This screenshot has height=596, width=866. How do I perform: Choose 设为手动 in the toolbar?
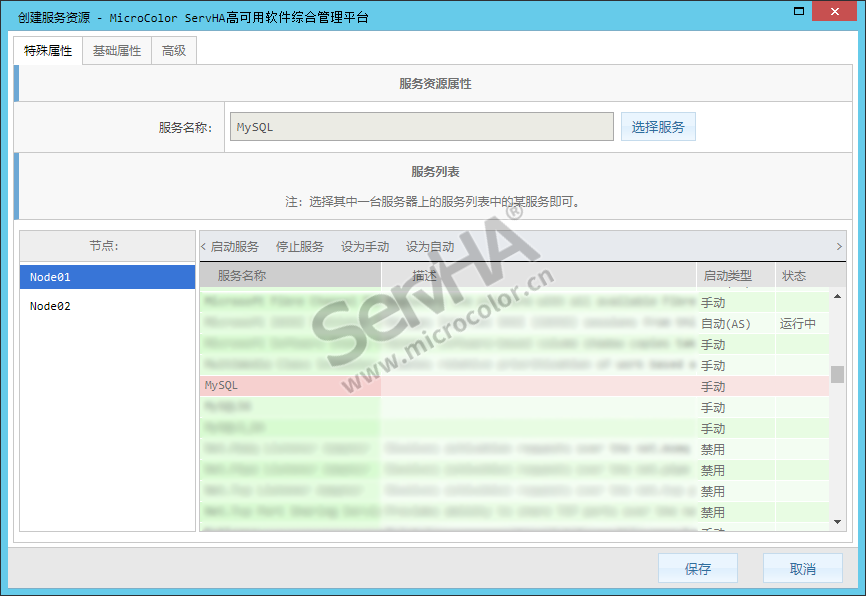click(x=365, y=247)
